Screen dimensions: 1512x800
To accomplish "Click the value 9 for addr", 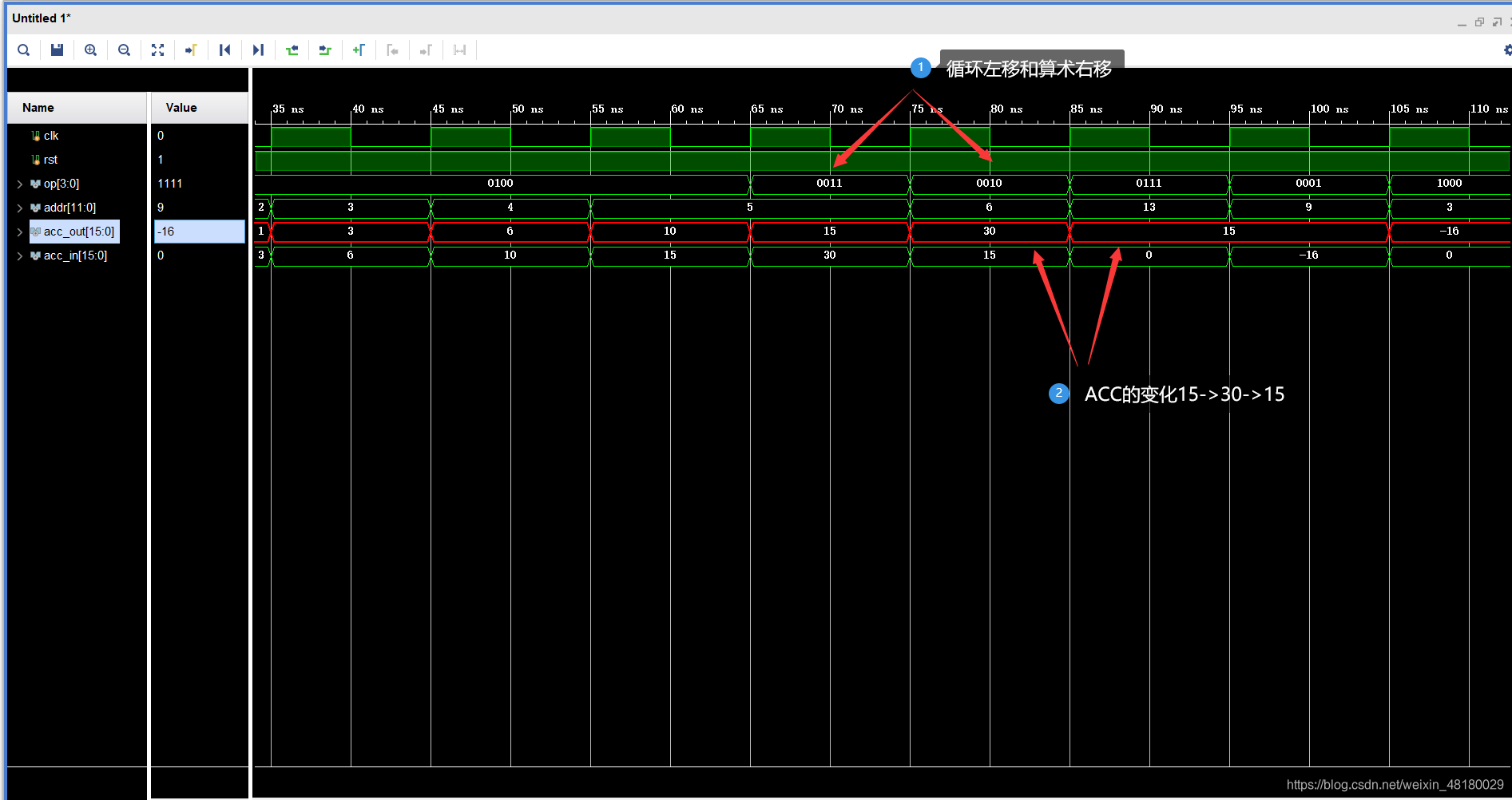I will [x=161, y=208].
